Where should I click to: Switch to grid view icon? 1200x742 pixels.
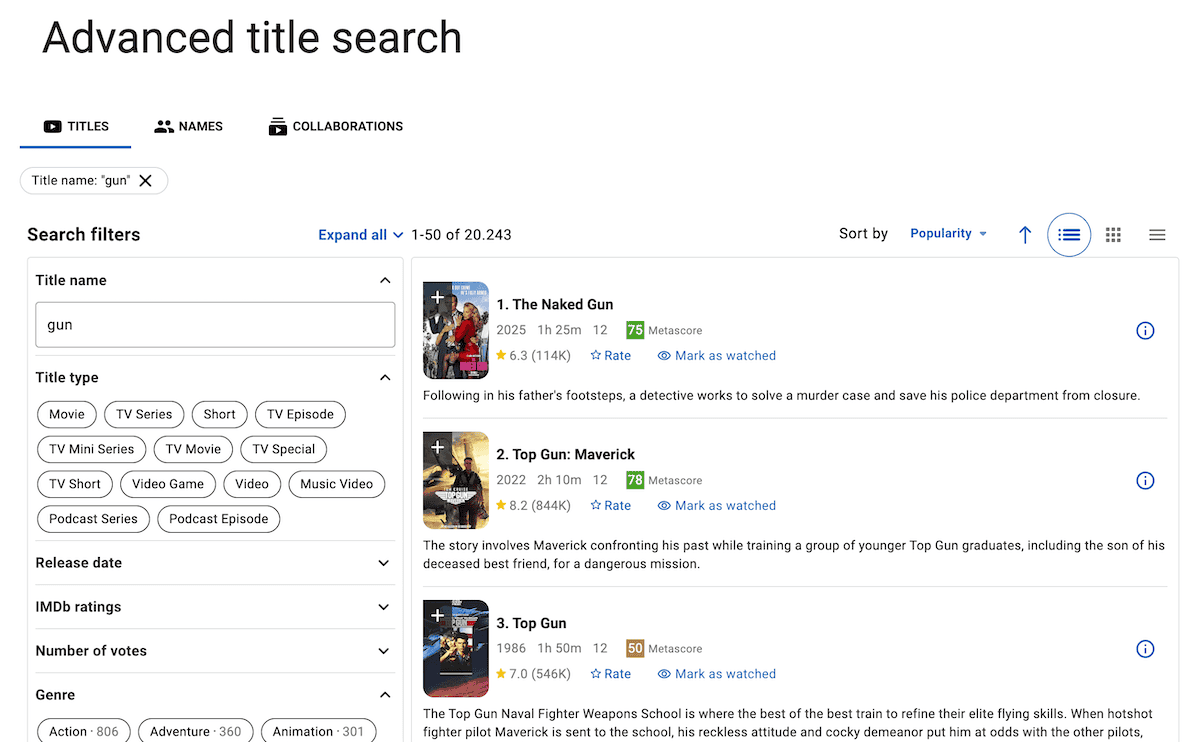[1113, 235]
